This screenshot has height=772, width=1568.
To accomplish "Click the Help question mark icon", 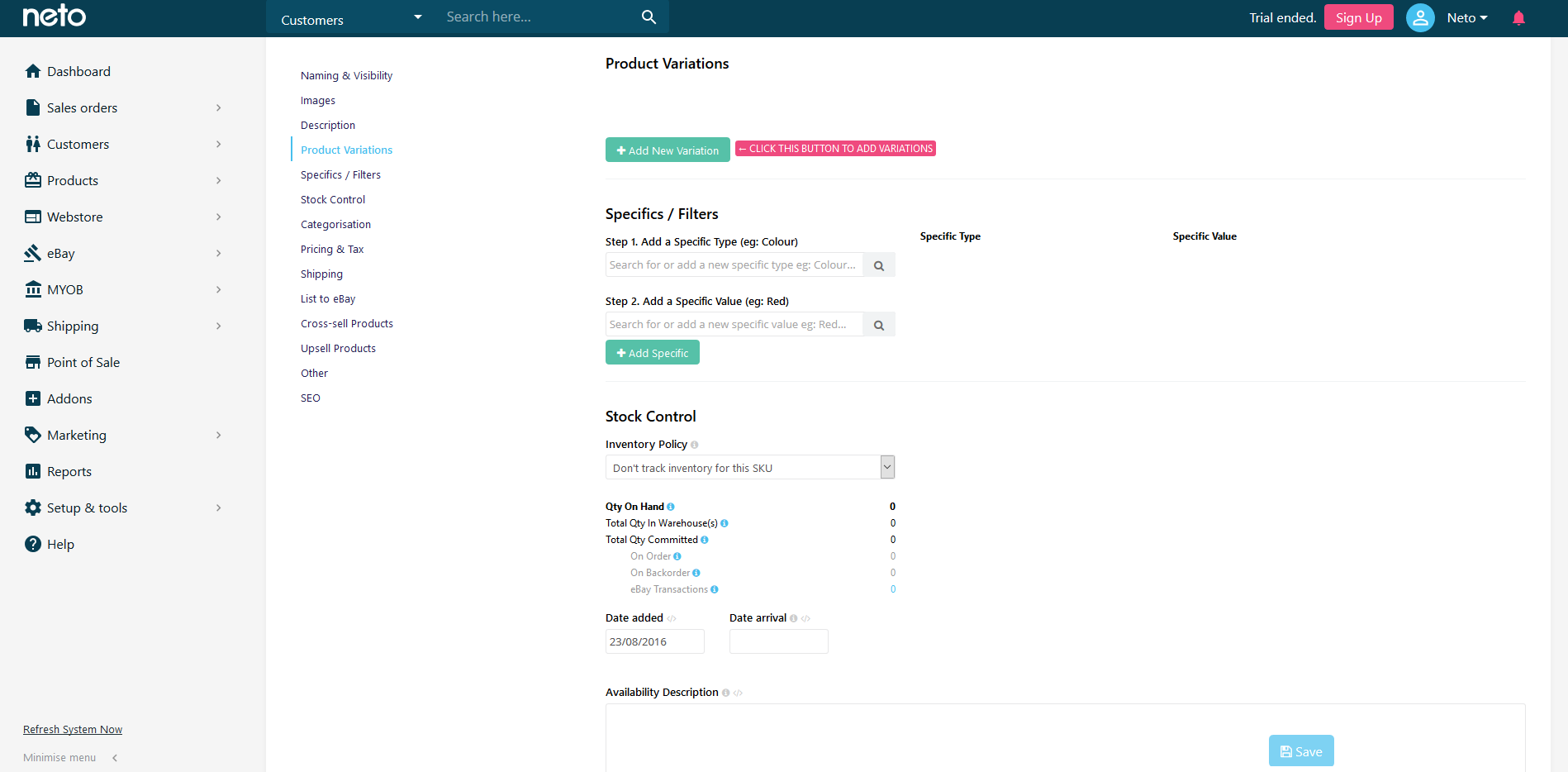I will 33,544.
